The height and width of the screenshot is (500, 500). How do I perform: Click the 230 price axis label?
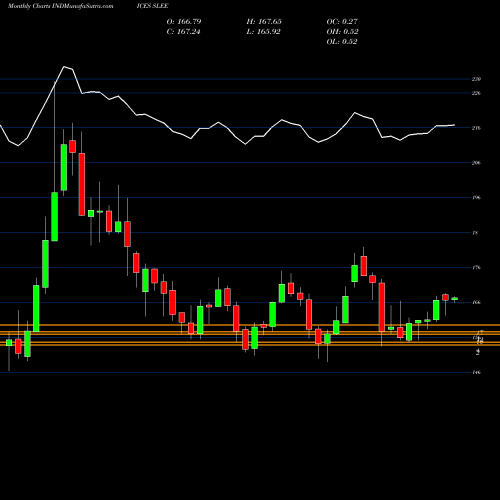(476, 79)
